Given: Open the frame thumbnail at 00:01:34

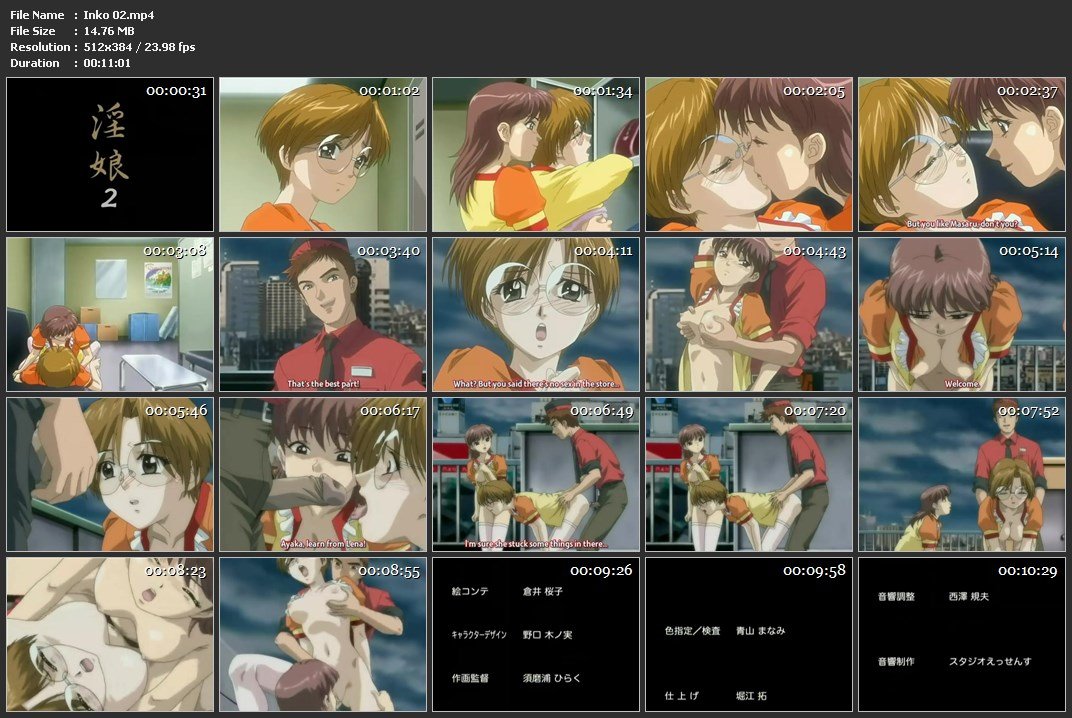Looking at the screenshot, I should point(536,155).
